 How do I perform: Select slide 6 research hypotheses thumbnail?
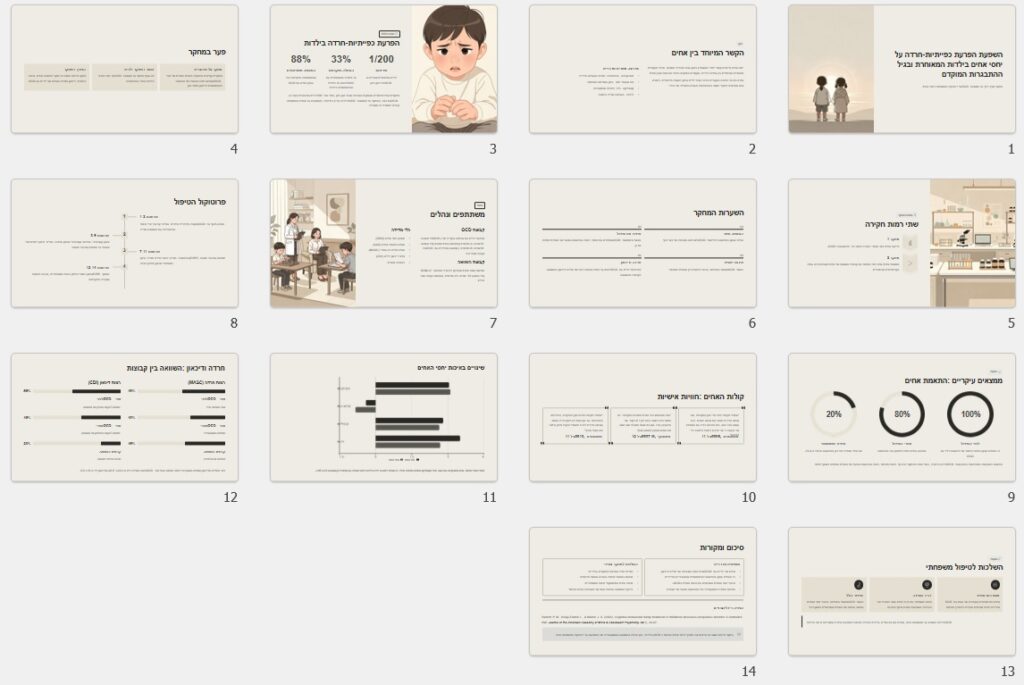(642, 243)
